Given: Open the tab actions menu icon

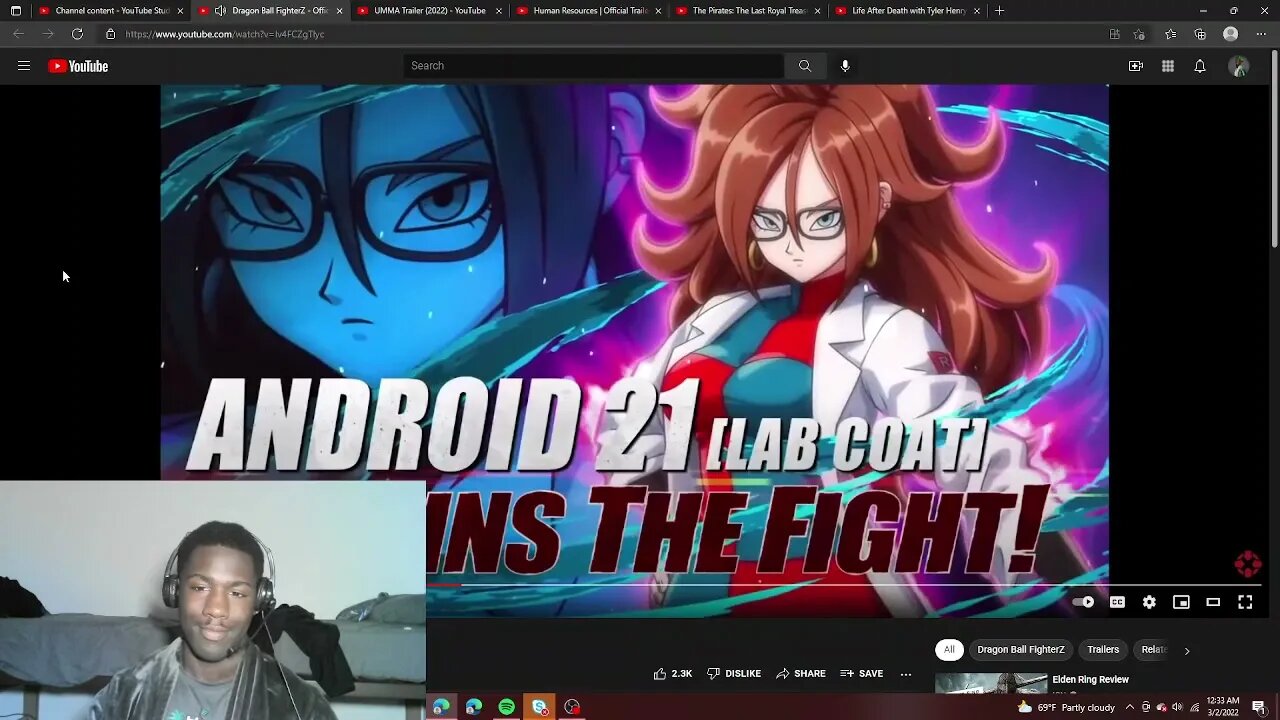Looking at the screenshot, I should [x=15, y=10].
